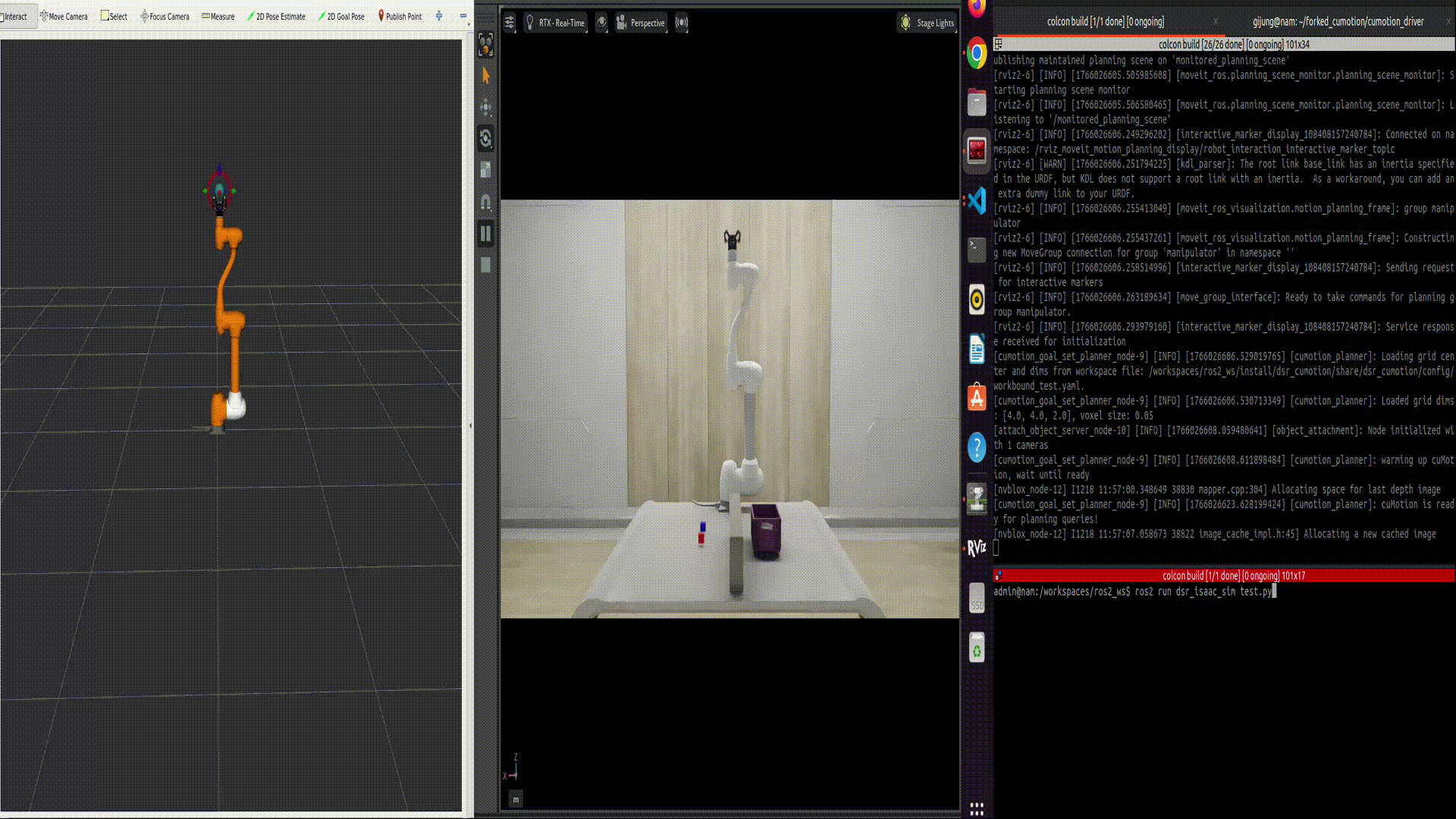Open the RTX - Real-Time renderer dropdown
The image size is (1456, 819).
556,23
